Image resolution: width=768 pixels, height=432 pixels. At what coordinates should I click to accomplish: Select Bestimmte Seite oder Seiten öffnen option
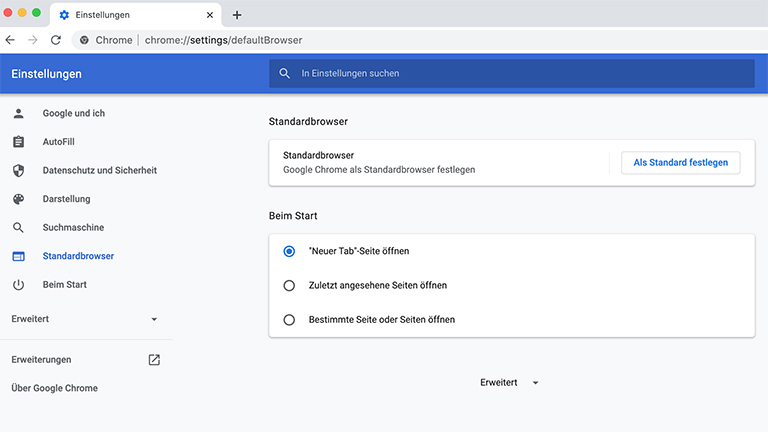(289, 320)
